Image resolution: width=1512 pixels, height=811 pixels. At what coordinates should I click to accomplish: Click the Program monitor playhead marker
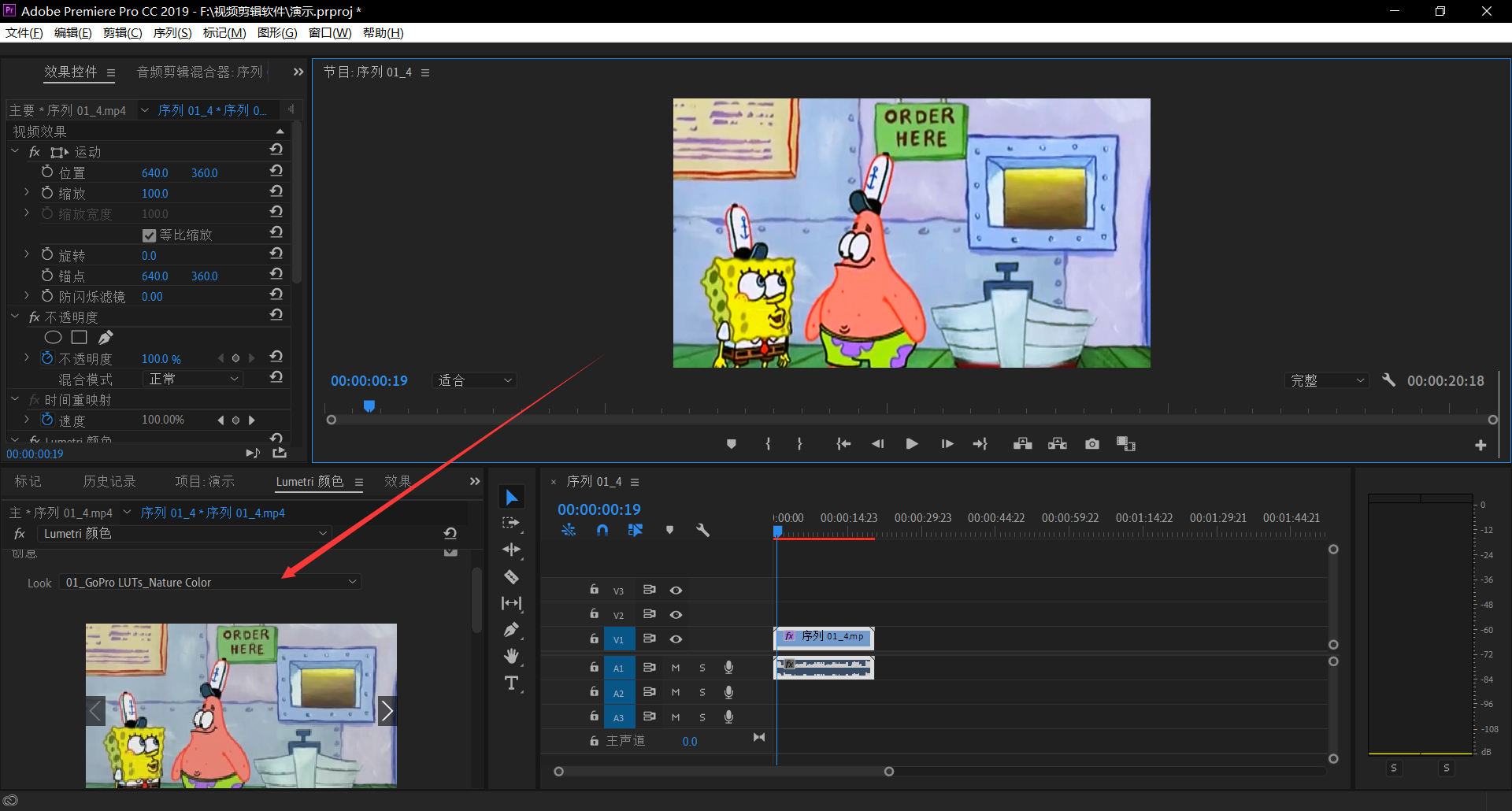pyautogui.click(x=369, y=406)
